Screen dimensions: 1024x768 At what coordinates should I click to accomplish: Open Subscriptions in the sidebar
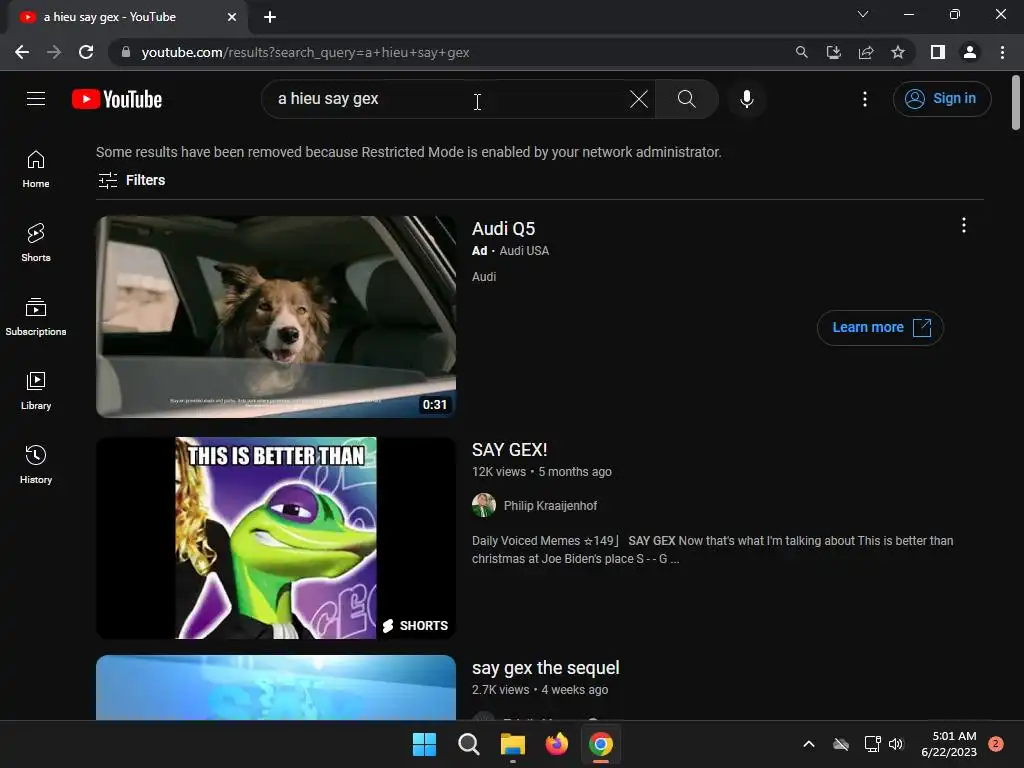coord(36,317)
